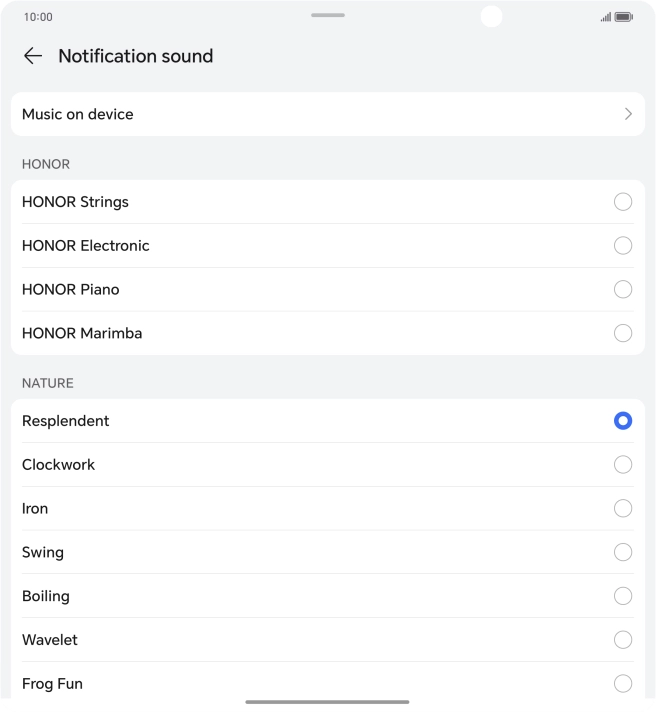This screenshot has width=656, height=713.
Task: Tap the status bar clock
Action: click(38, 17)
